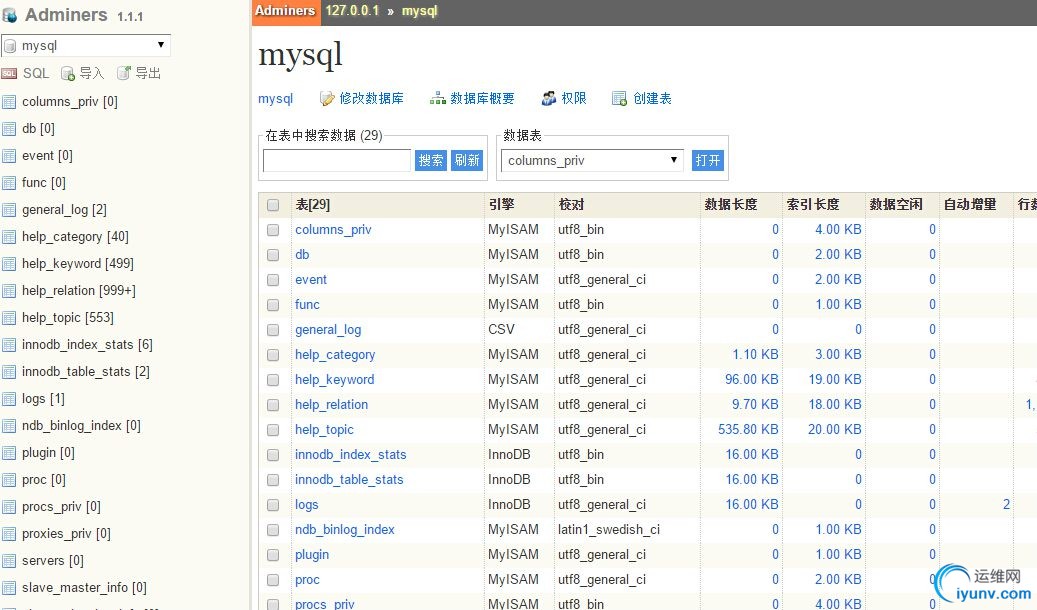Screen dimensions: 1037x610
Task: Check the columns_priv row checkbox
Action: pos(273,230)
